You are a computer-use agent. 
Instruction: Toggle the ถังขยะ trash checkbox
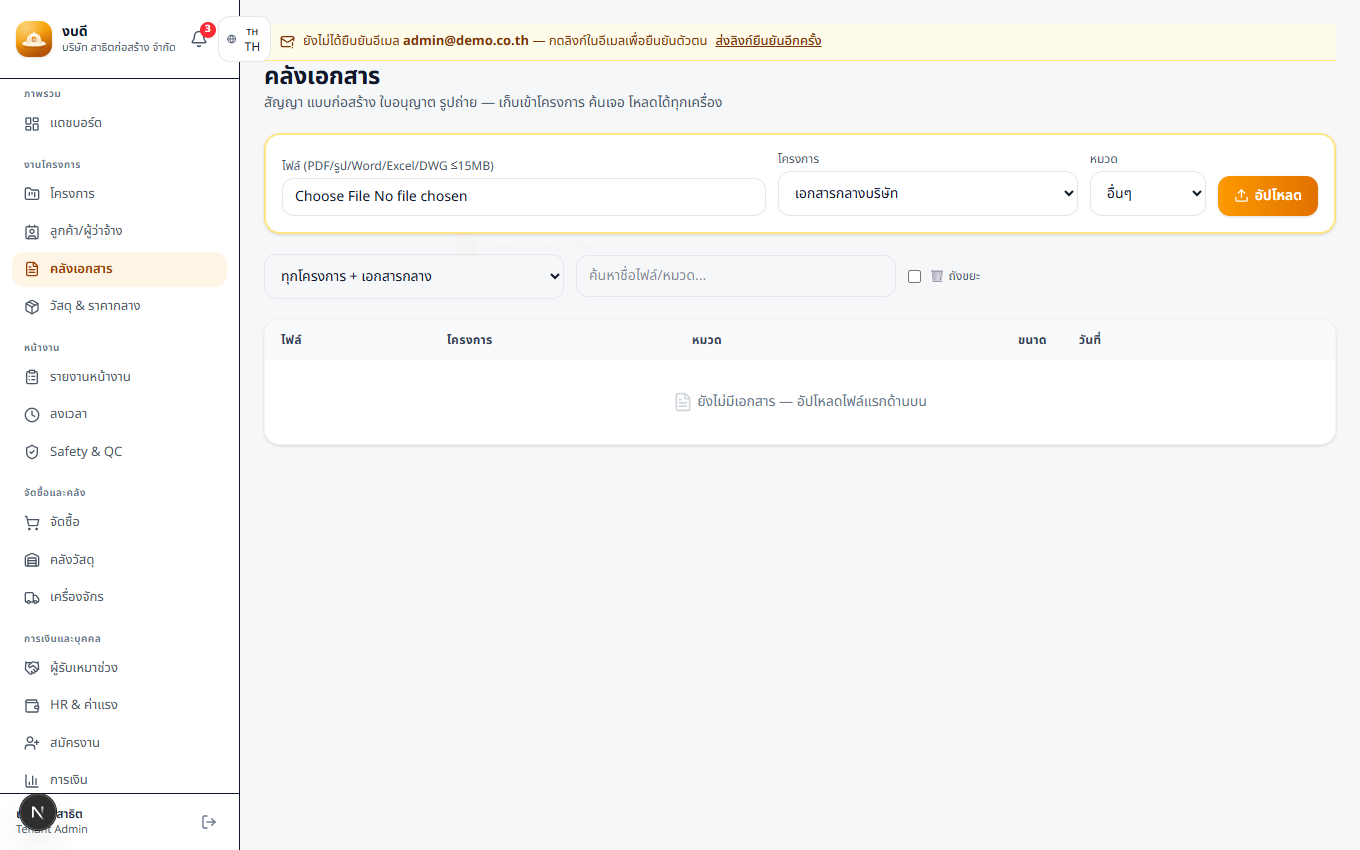point(914,276)
